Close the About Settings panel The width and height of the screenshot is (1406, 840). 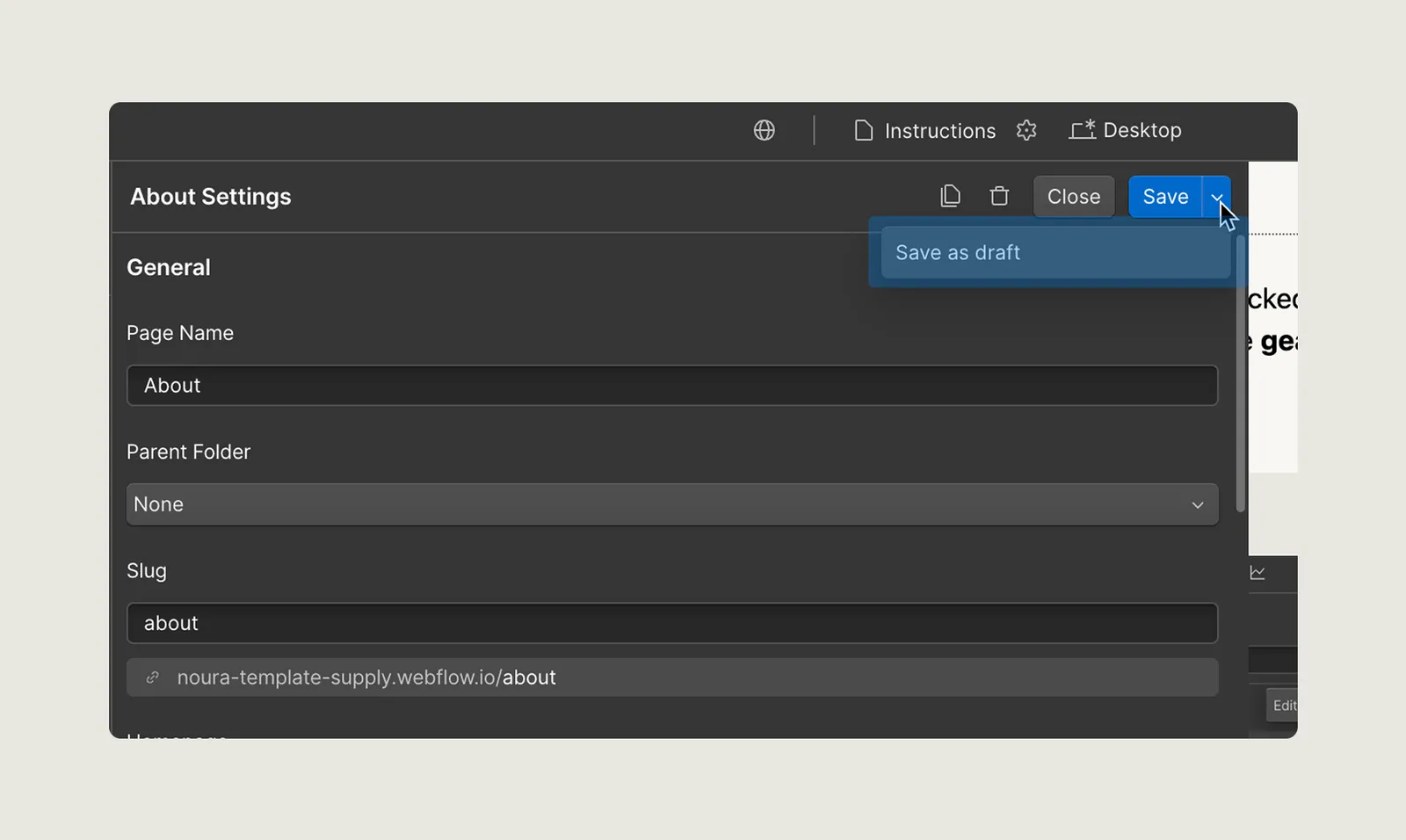pos(1073,196)
